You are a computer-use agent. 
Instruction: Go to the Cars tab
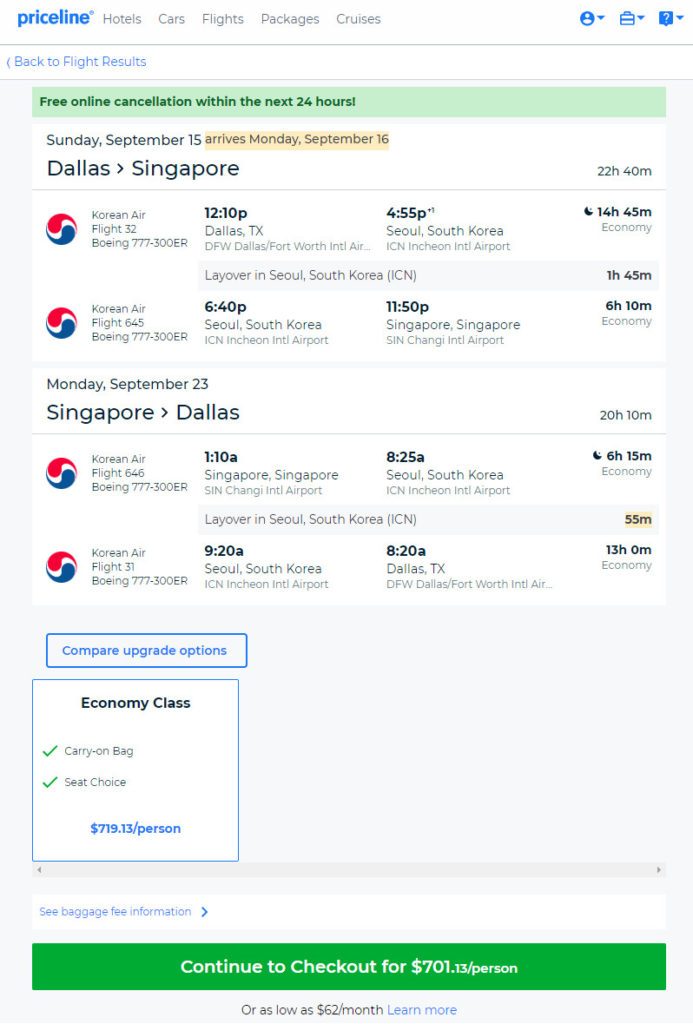171,19
